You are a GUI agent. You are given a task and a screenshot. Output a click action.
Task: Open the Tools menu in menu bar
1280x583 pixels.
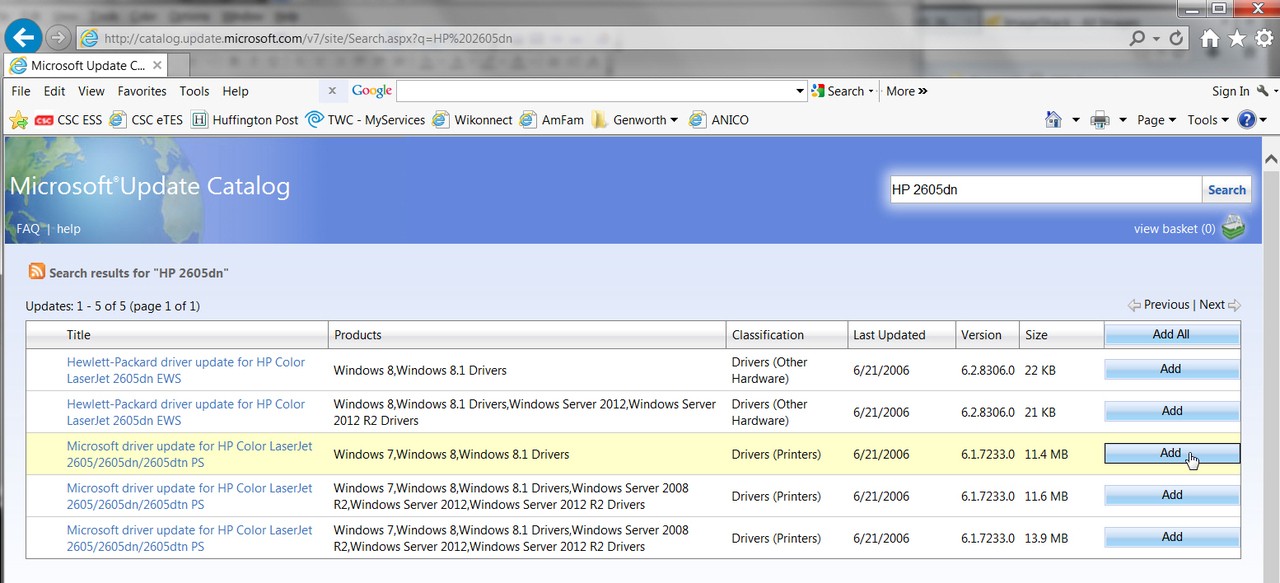(194, 91)
